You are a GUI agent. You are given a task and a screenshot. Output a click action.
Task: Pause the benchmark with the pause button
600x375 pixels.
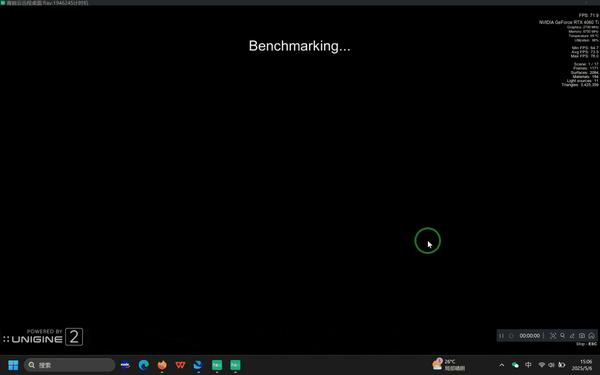pyautogui.click(x=501, y=336)
